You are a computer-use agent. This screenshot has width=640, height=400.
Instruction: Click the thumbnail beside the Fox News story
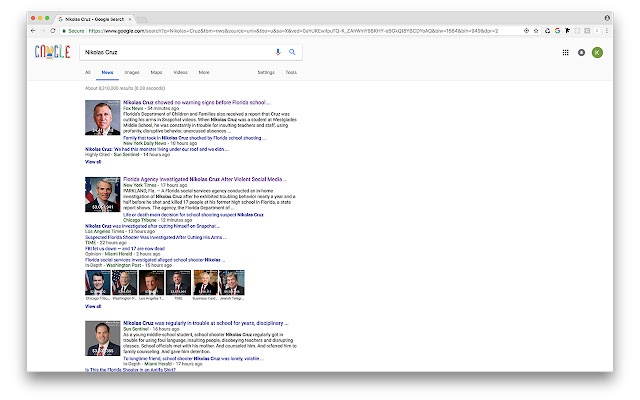tap(102, 118)
